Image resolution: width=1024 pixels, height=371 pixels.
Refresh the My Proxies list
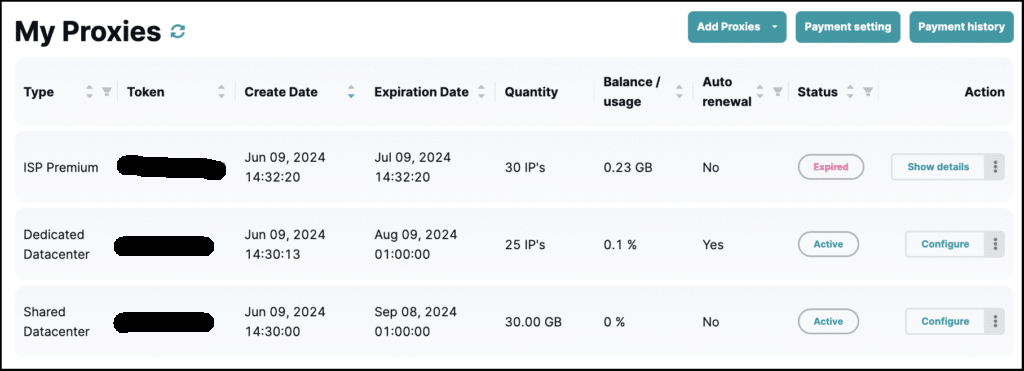[178, 31]
